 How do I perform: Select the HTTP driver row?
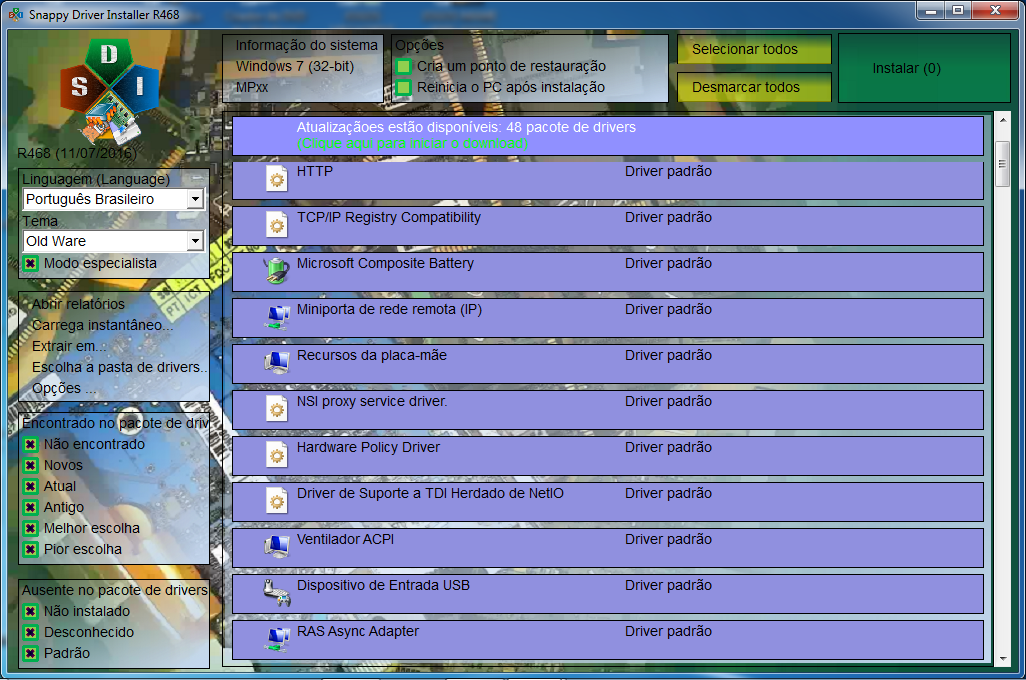click(x=608, y=180)
